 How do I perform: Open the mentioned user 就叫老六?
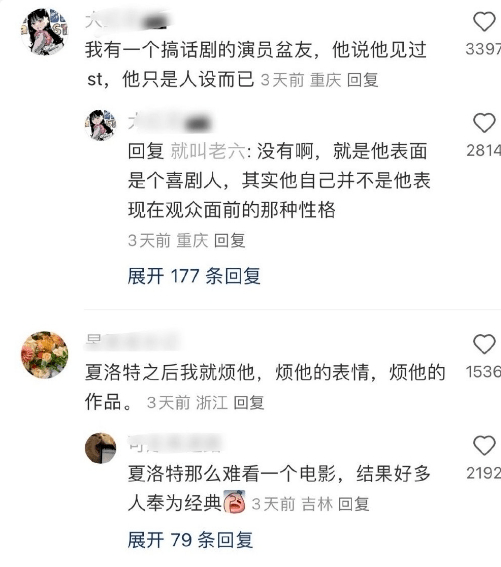208,151
